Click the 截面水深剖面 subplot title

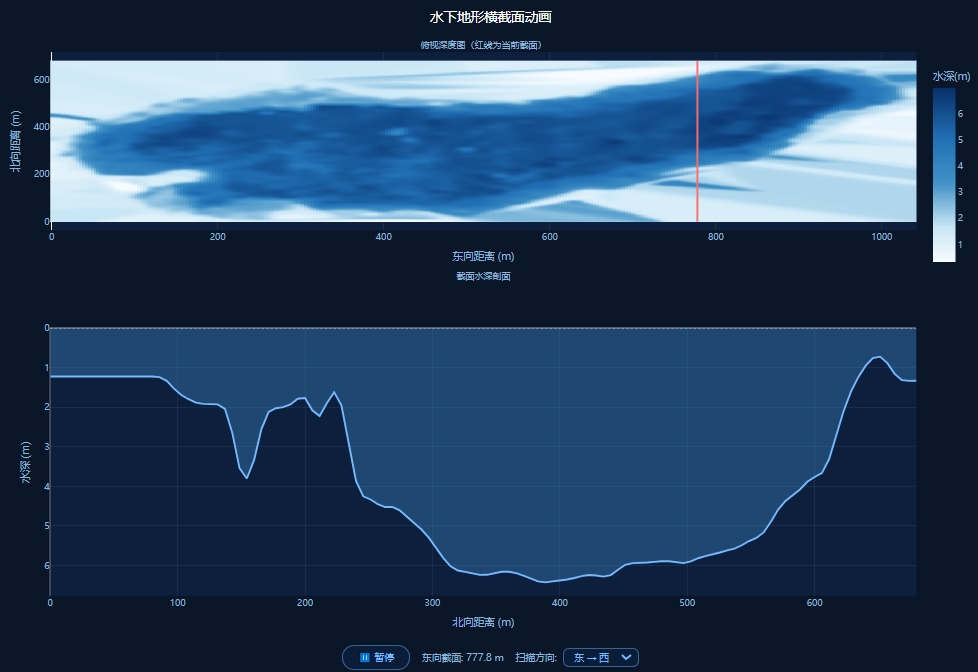tap(483, 276)
